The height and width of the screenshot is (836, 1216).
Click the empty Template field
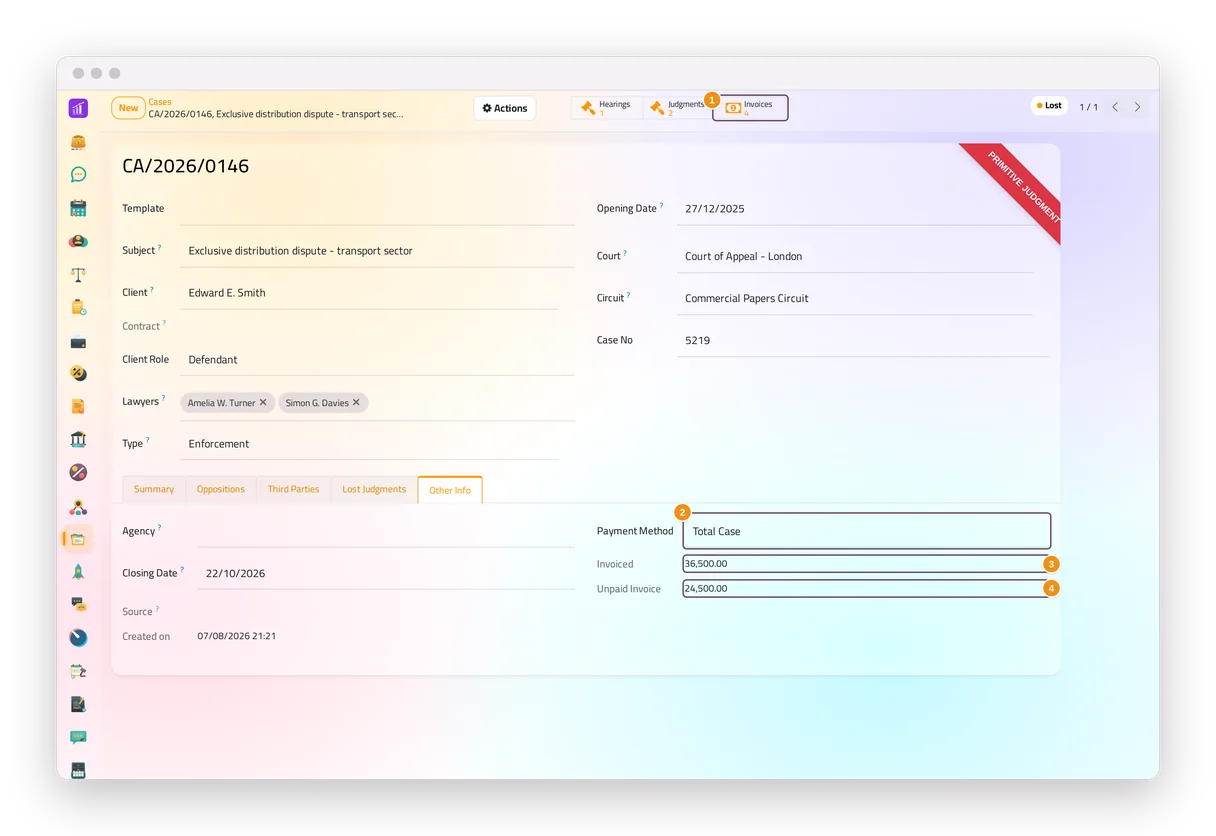click(377, 209)
